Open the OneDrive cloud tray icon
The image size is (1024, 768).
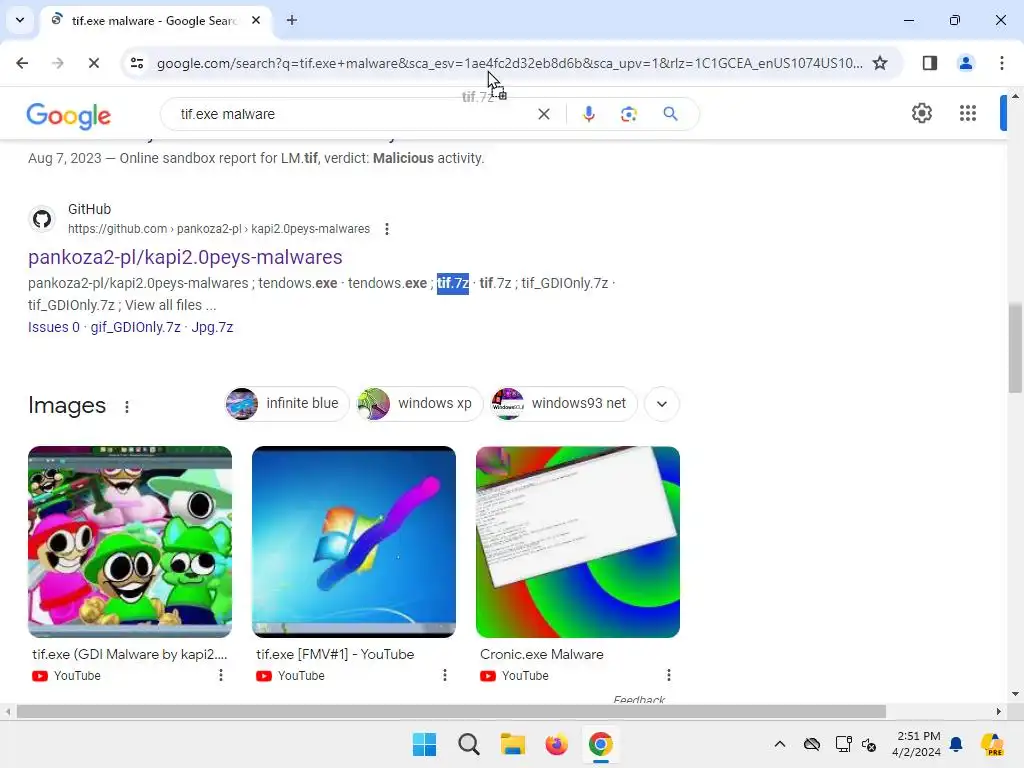coord(812,744)
